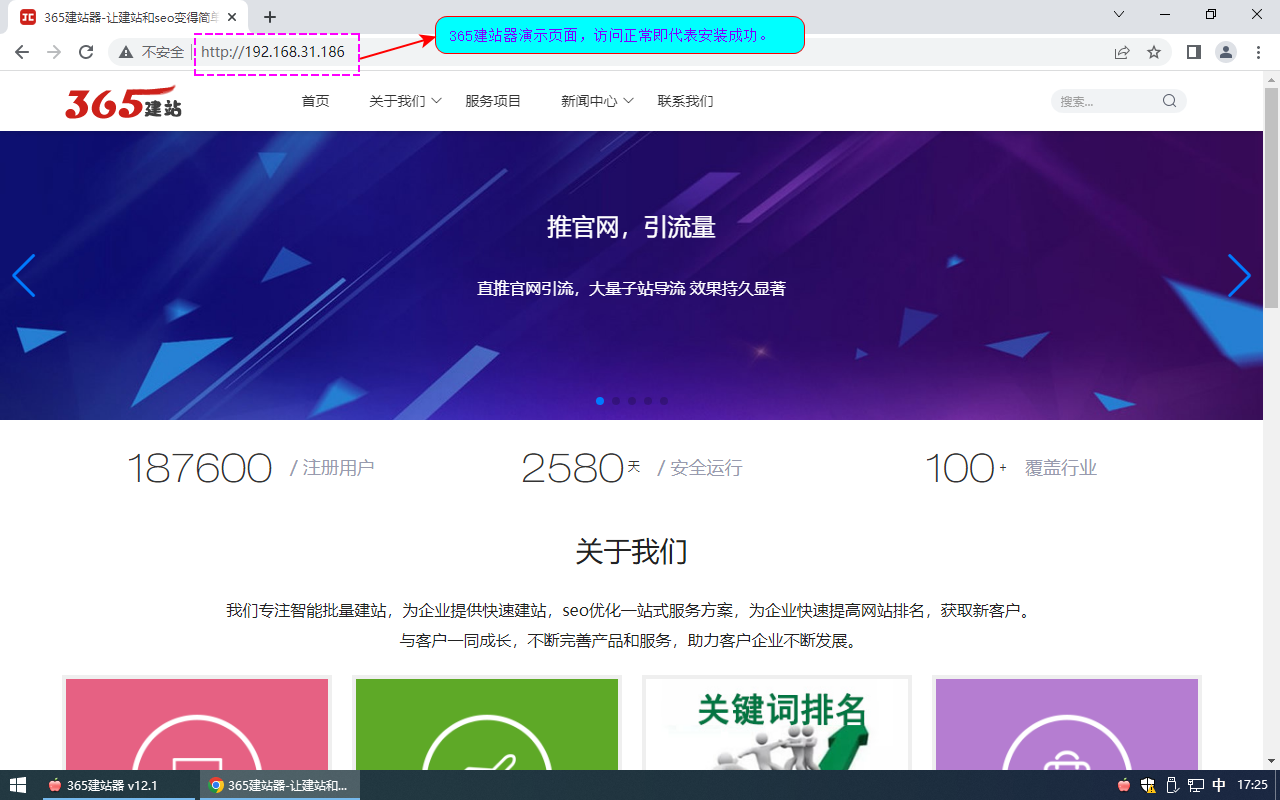The image size is (1280, 800).
Task: Open the Windows security shield tray icon
Action: (1148, 785)
